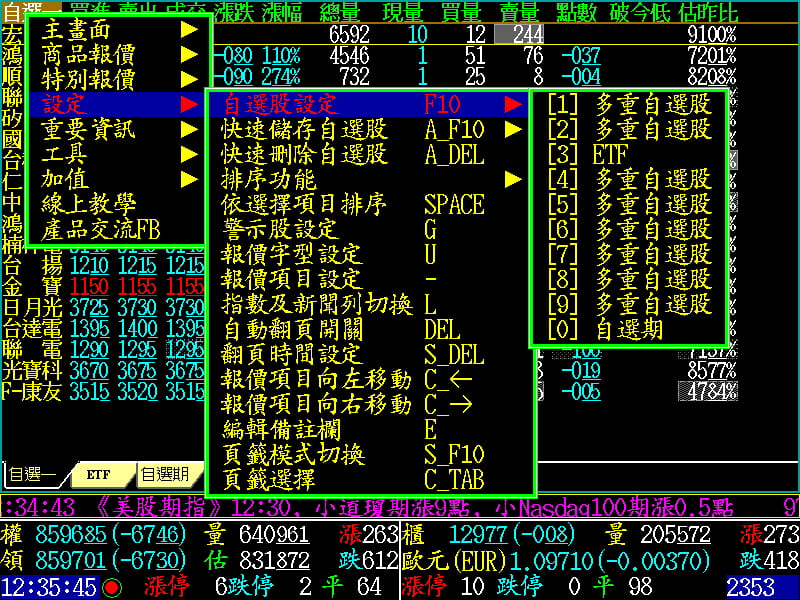
Task: Select 線上教學 from the main menu
Action: coord(88,204)
